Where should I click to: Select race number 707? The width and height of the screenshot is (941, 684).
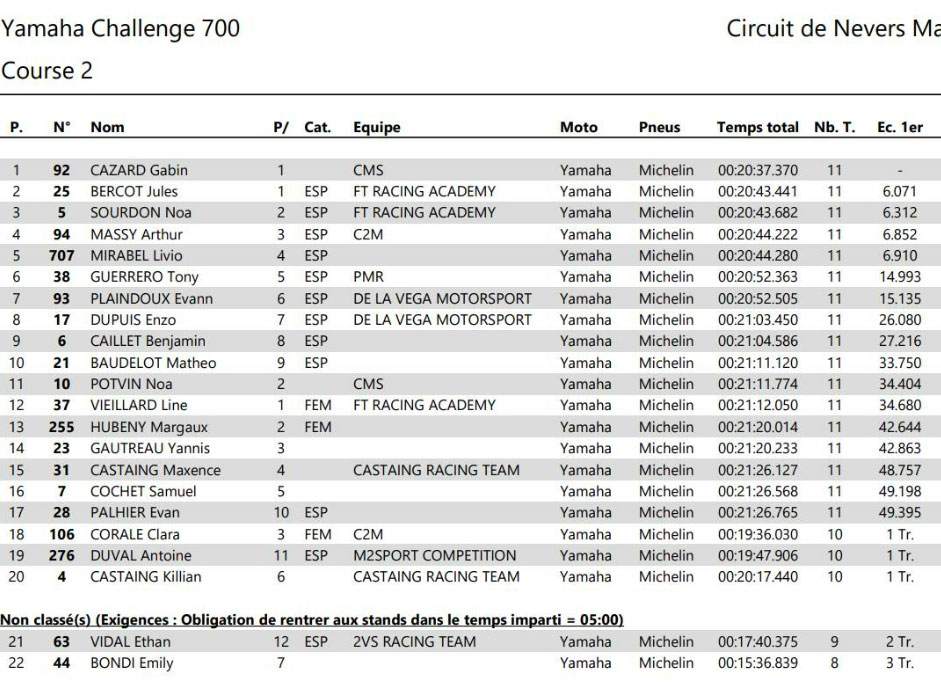click(61, 255)
